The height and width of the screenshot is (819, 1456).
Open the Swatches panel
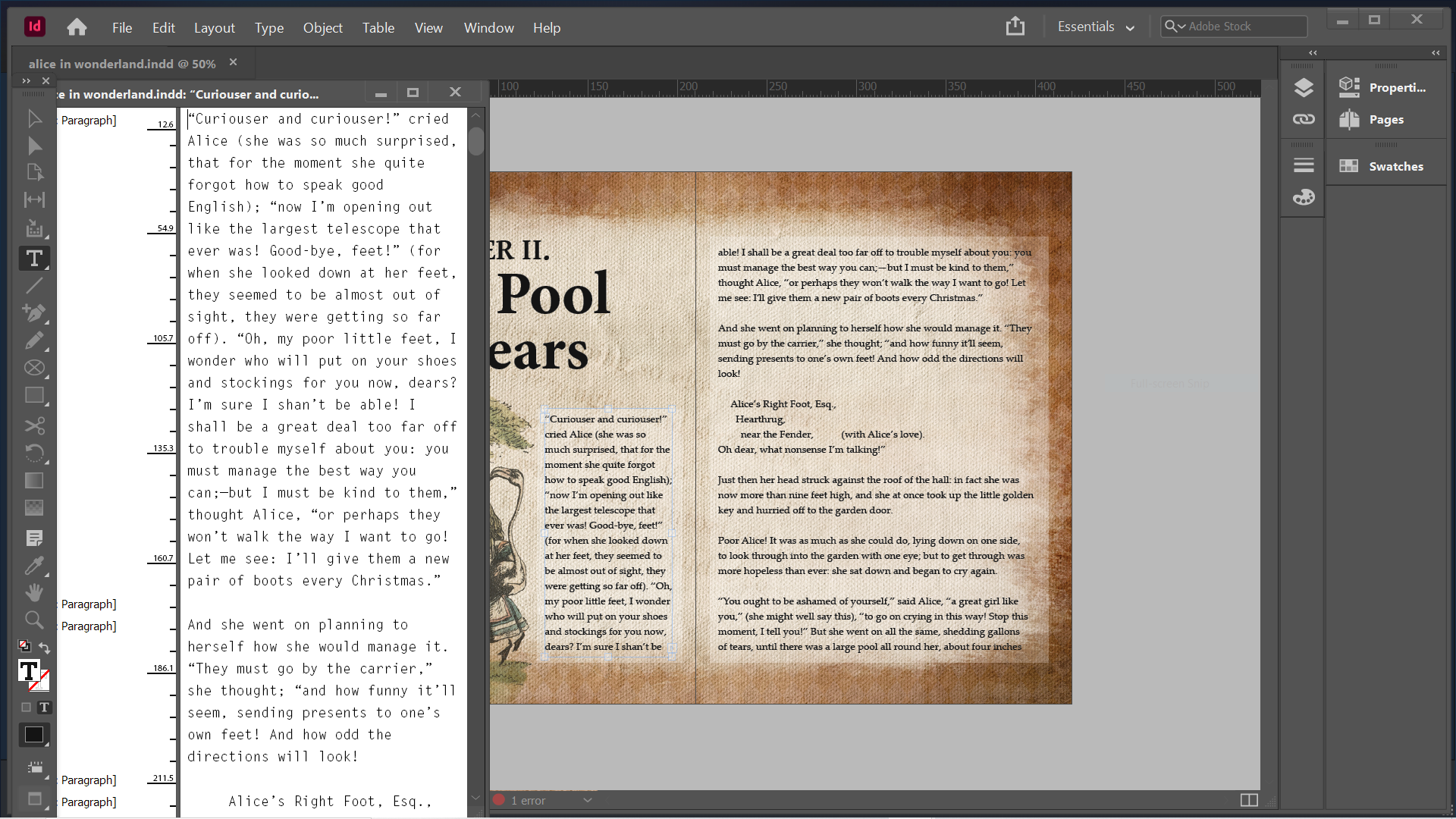click(1395, 166)
